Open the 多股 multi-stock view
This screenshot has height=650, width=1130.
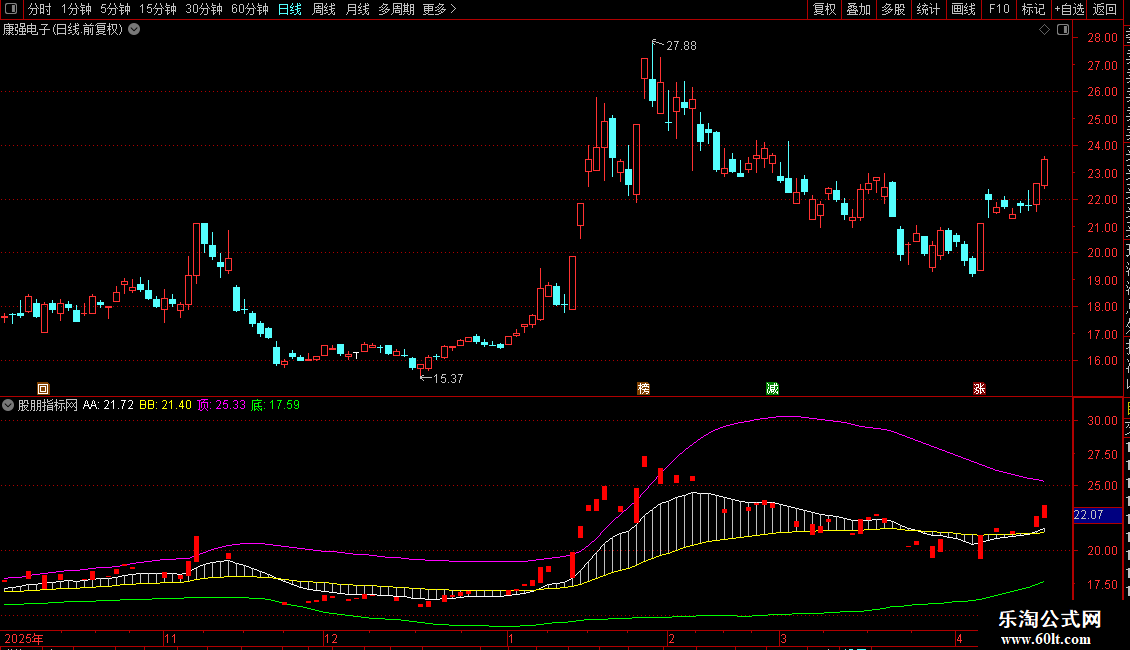pos(893,9)
